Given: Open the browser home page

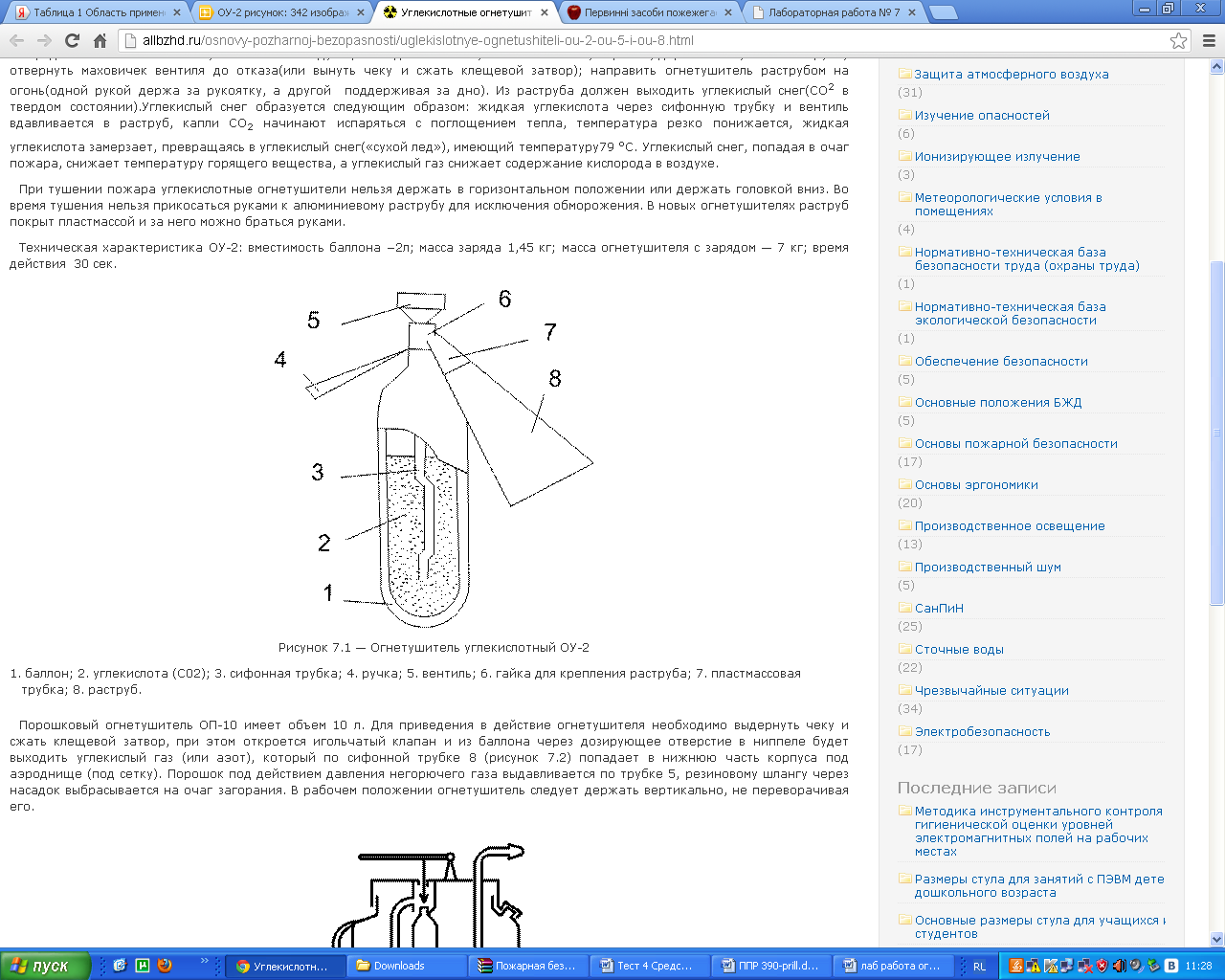Looking at the screenshot, I should (100, 40).
